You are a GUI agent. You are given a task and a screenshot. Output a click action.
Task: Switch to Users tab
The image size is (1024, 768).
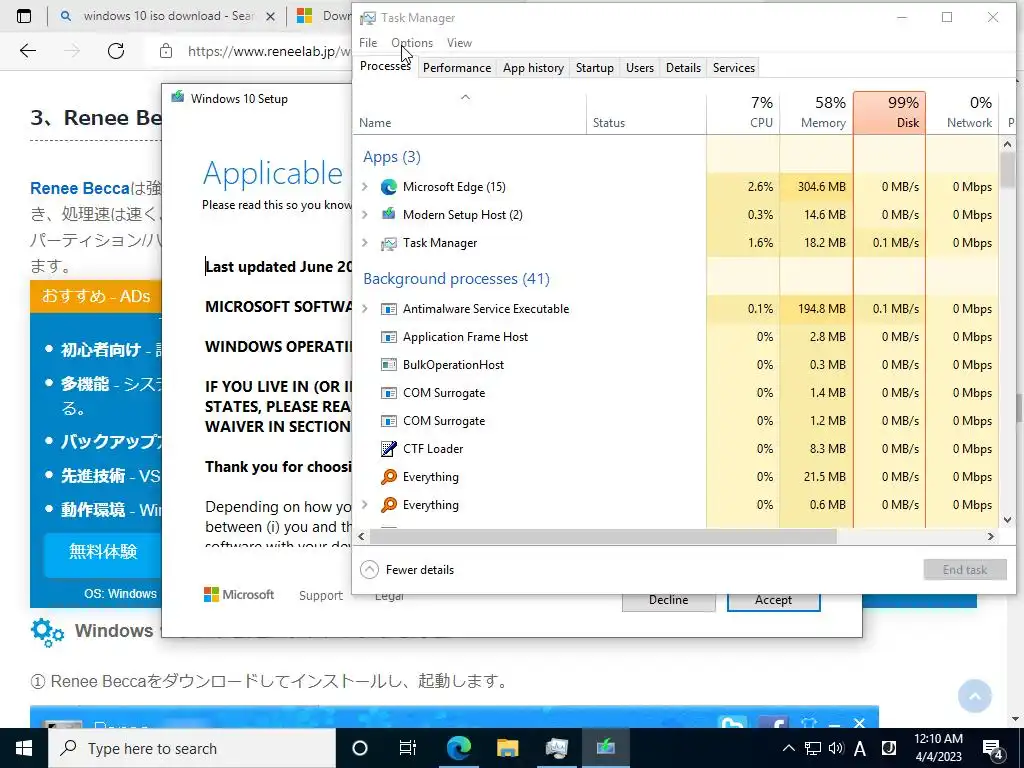coord(639,68)
